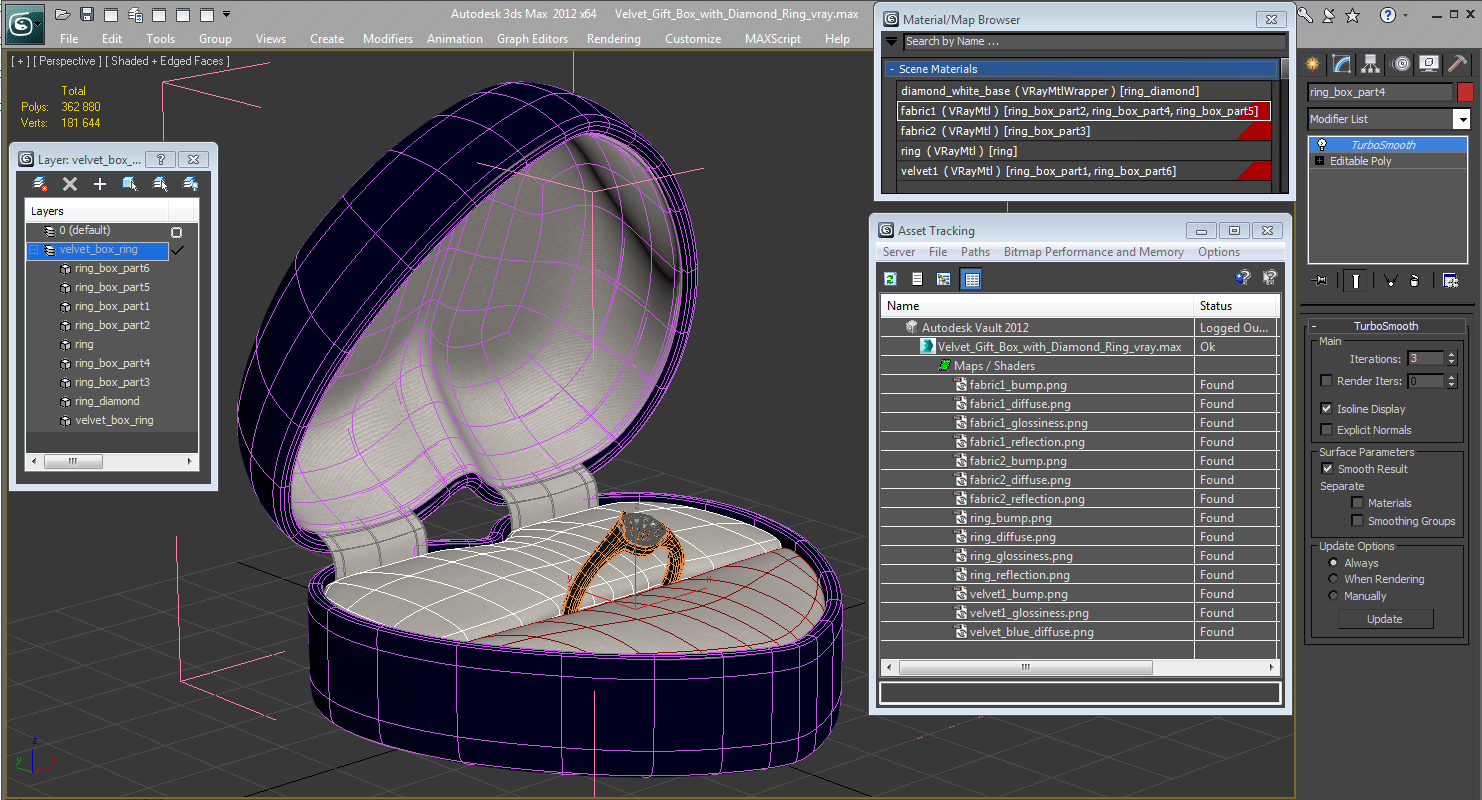This screenshot has height=800, width=1482.
Task: Click Select Highlighted Objects icon in Layer dialog
Action: coord(130,184)
